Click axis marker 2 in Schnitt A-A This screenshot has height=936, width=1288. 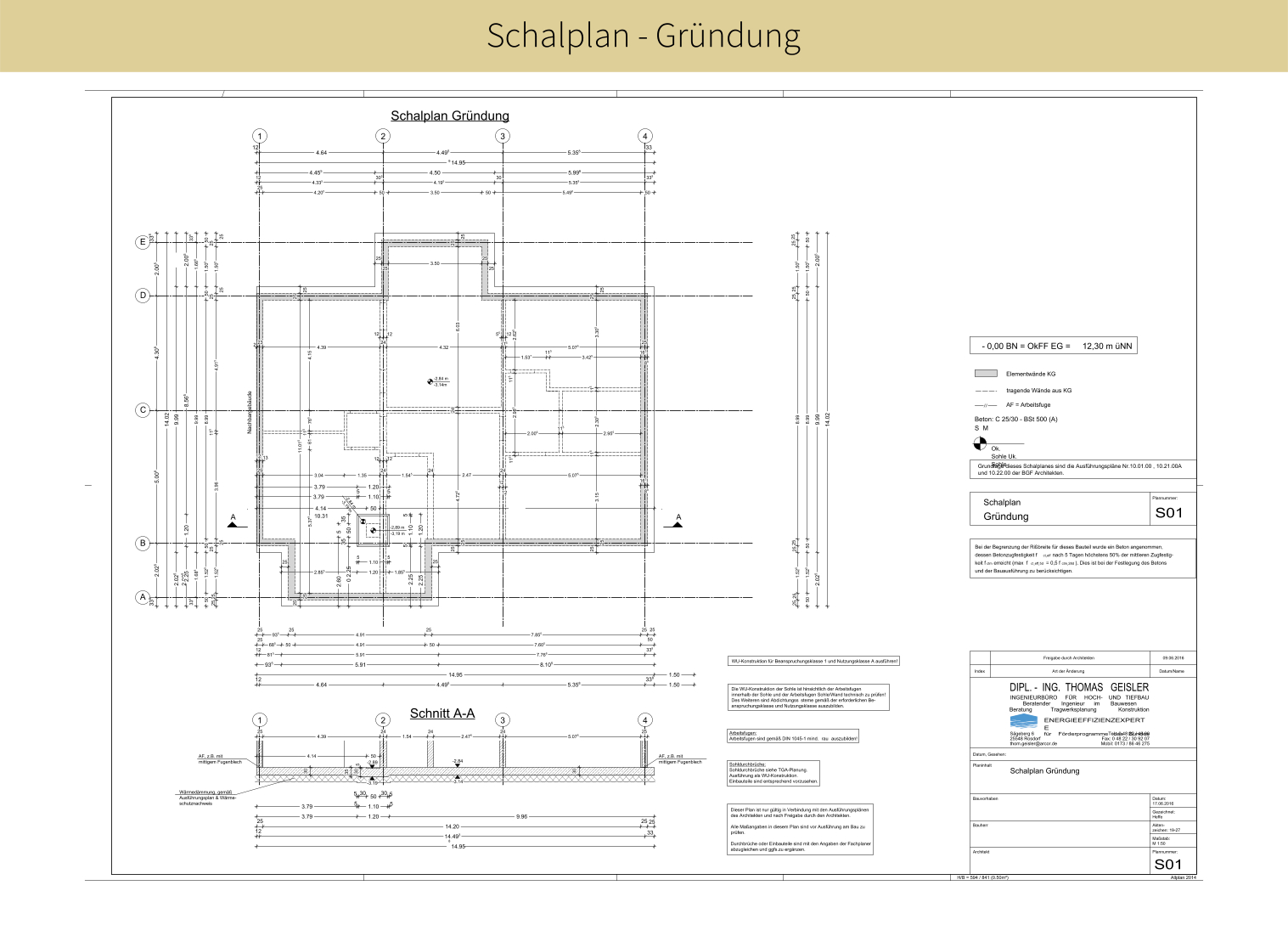click(383, 720)
